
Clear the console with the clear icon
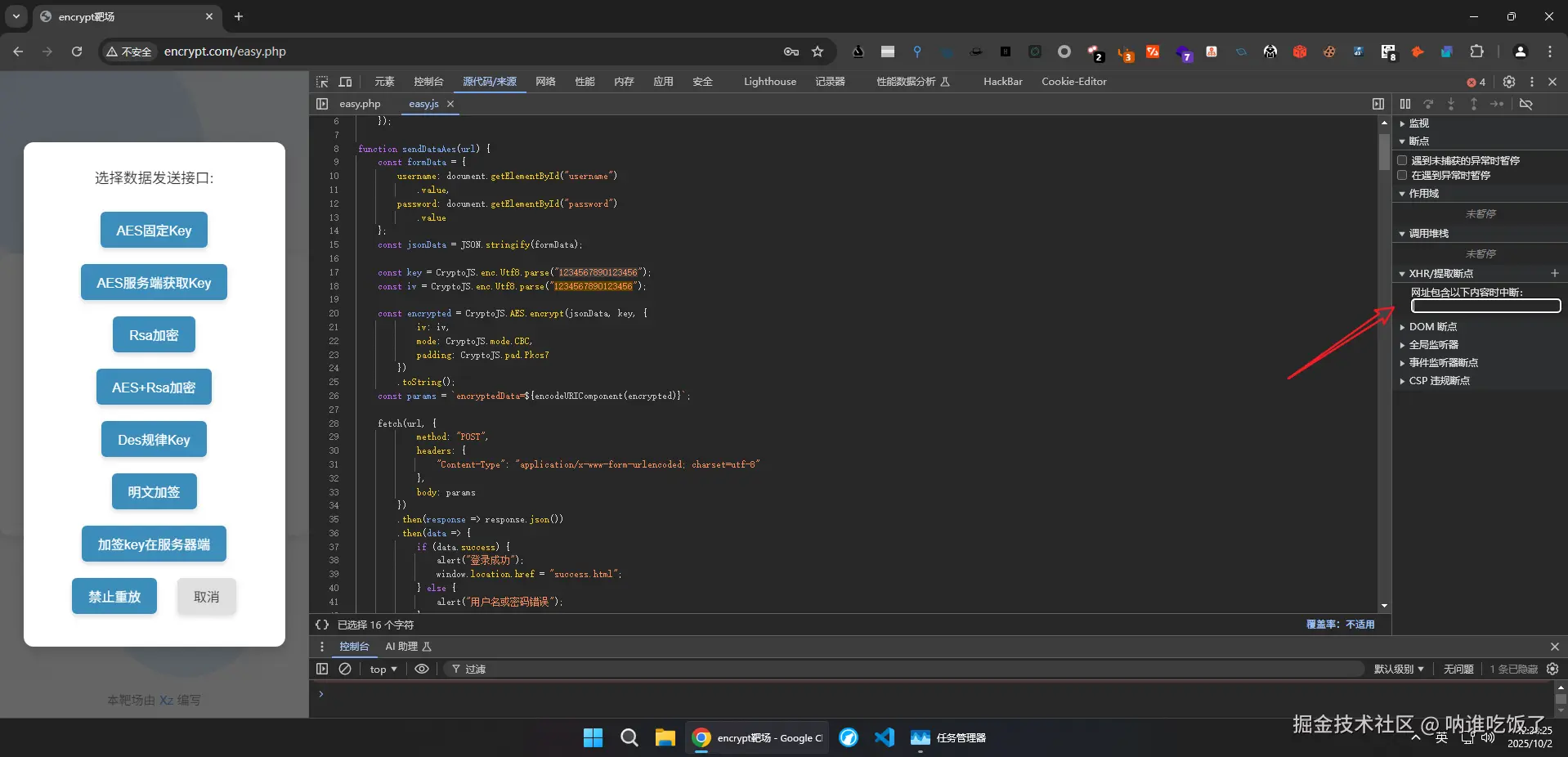[345, 669]
